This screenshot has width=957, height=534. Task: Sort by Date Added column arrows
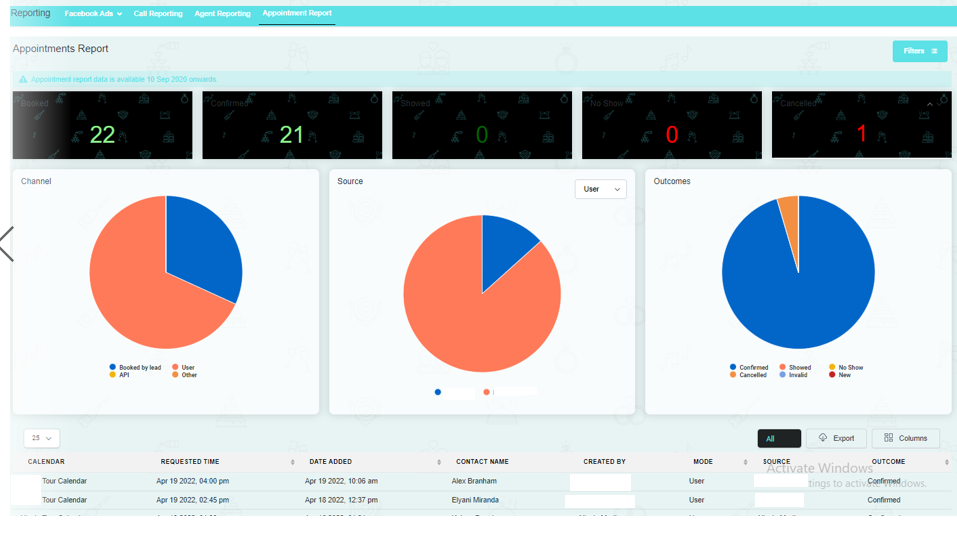point(439,462)
